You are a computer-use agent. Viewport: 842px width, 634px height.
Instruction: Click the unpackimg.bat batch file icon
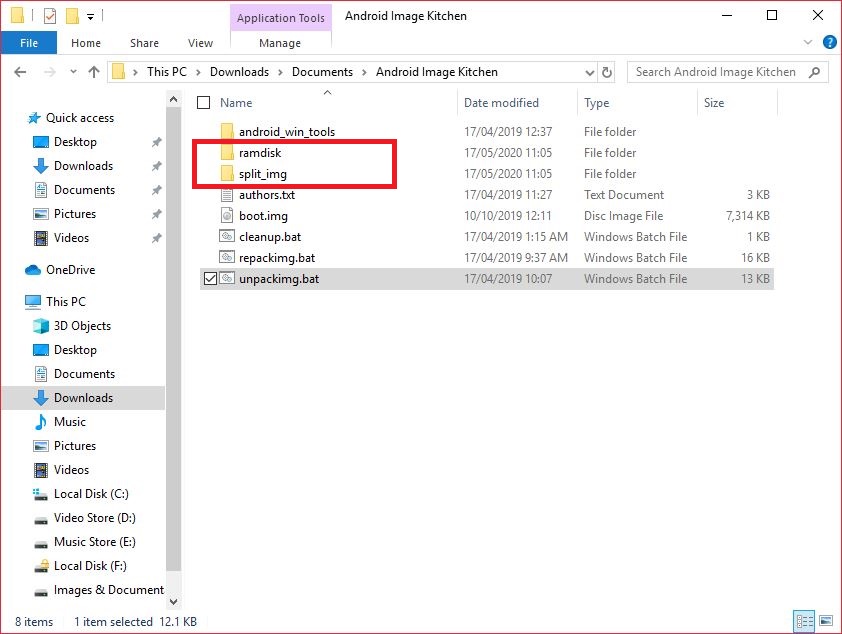pos(227,278)
